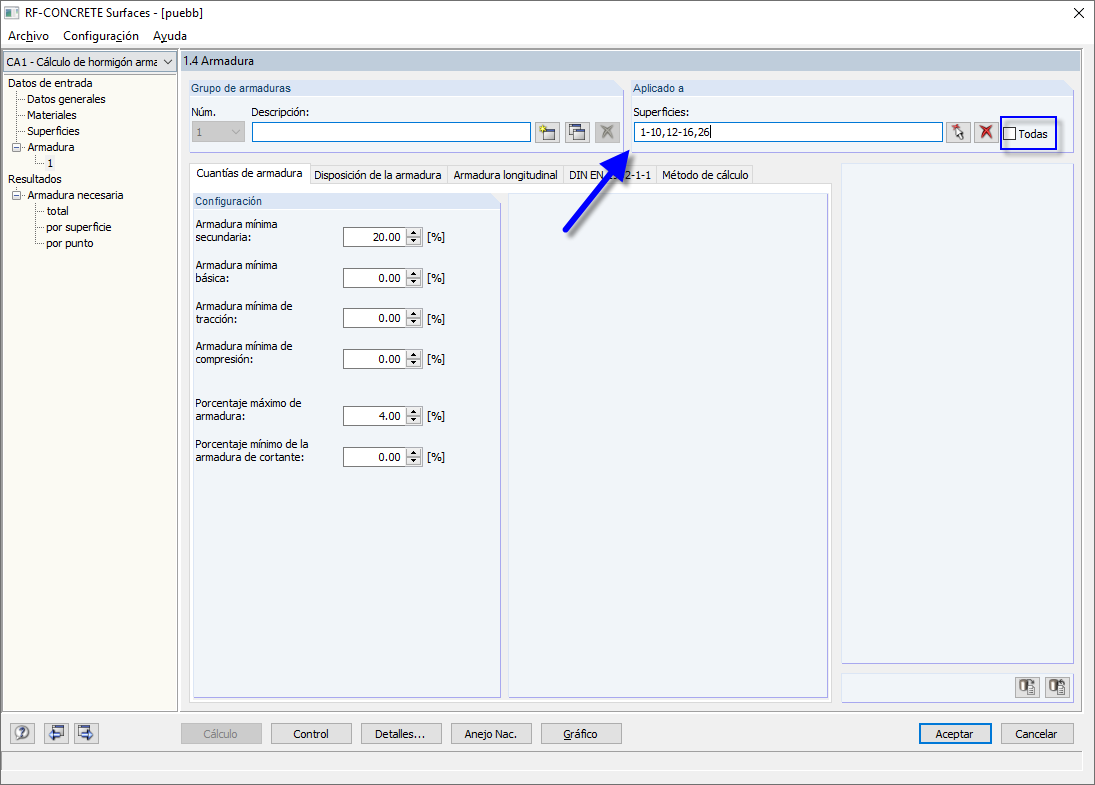Create a new reinforcement group icon

[548, 132]
